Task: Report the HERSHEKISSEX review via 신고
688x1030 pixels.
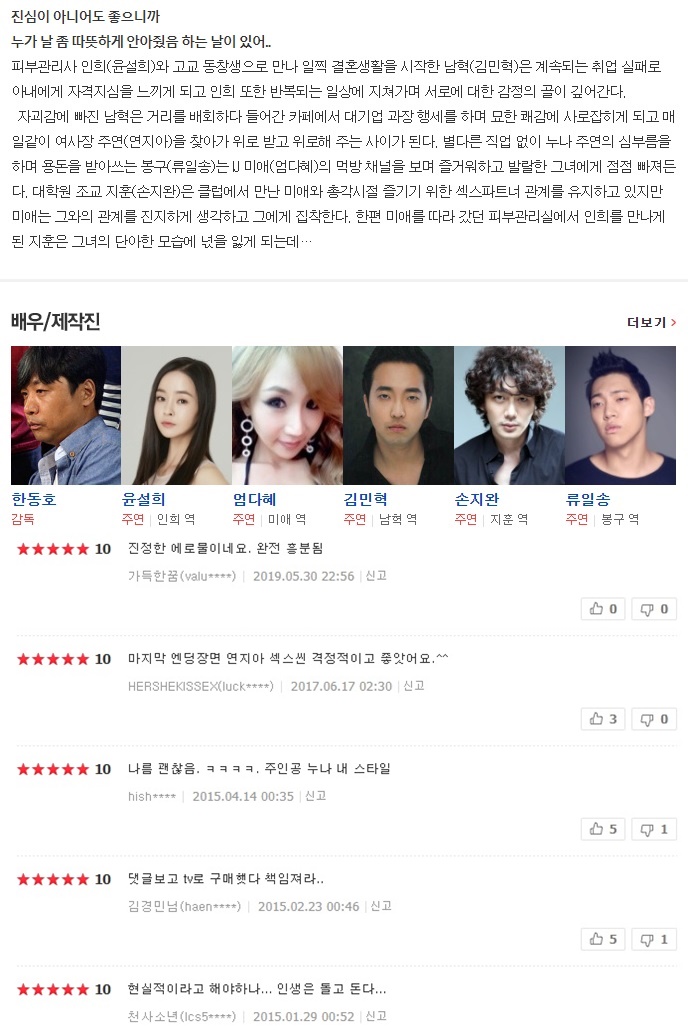Action: (414, 686)
